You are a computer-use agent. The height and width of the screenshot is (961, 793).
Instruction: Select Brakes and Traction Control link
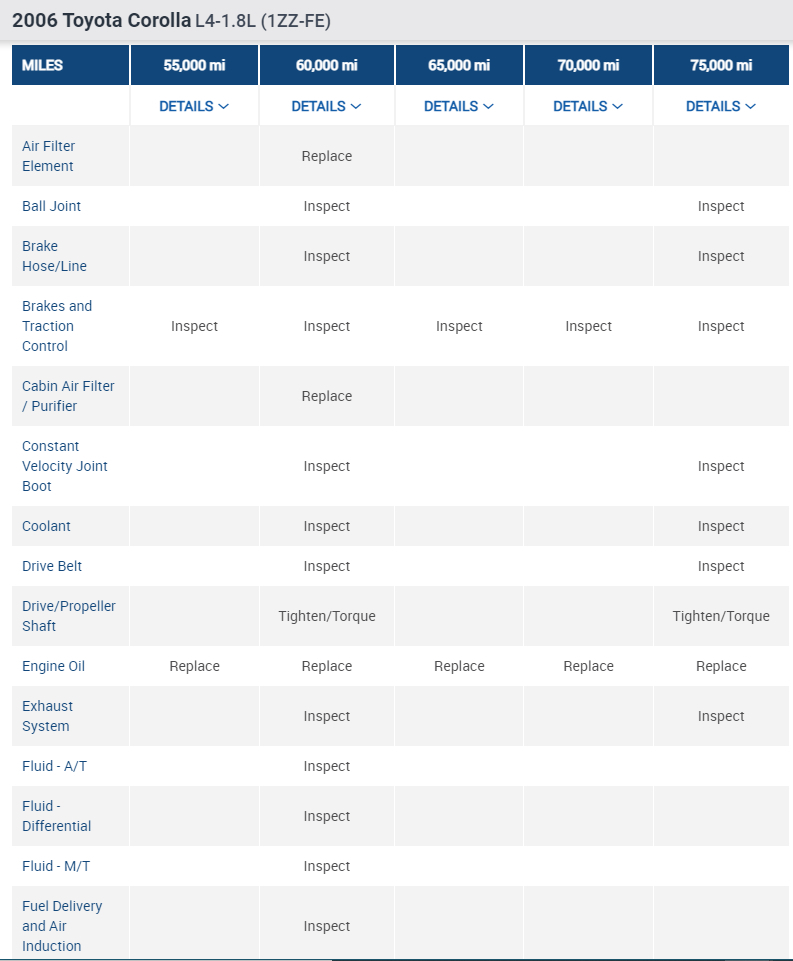57,326
